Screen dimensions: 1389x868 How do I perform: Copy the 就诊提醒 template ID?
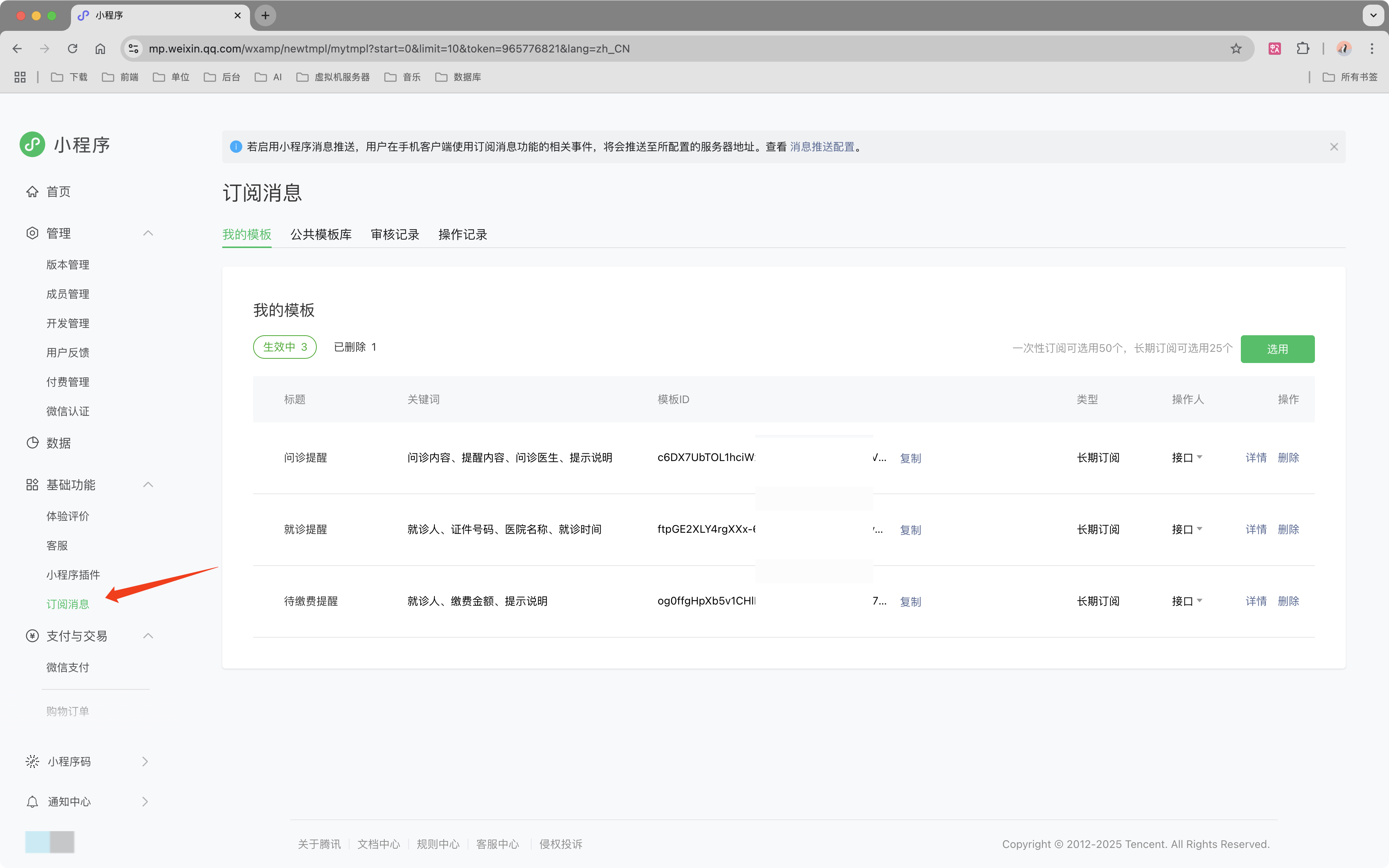tap(910, 530)
